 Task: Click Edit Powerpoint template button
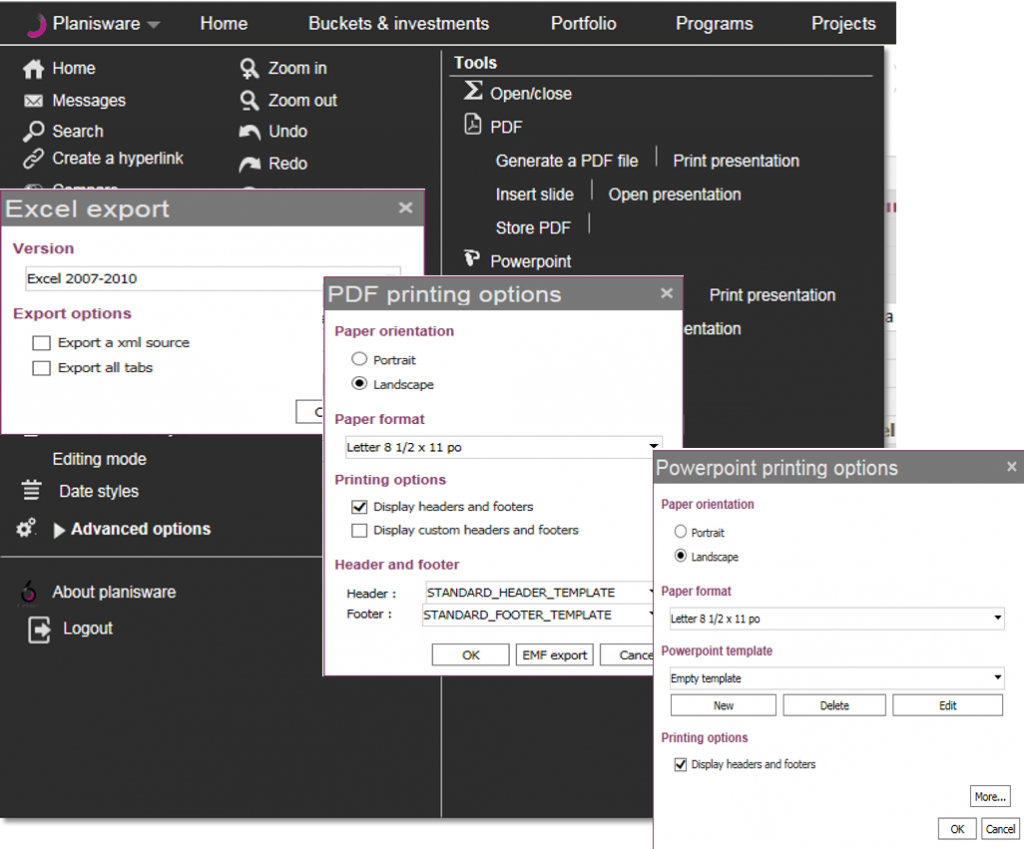[x=948, y=705]
